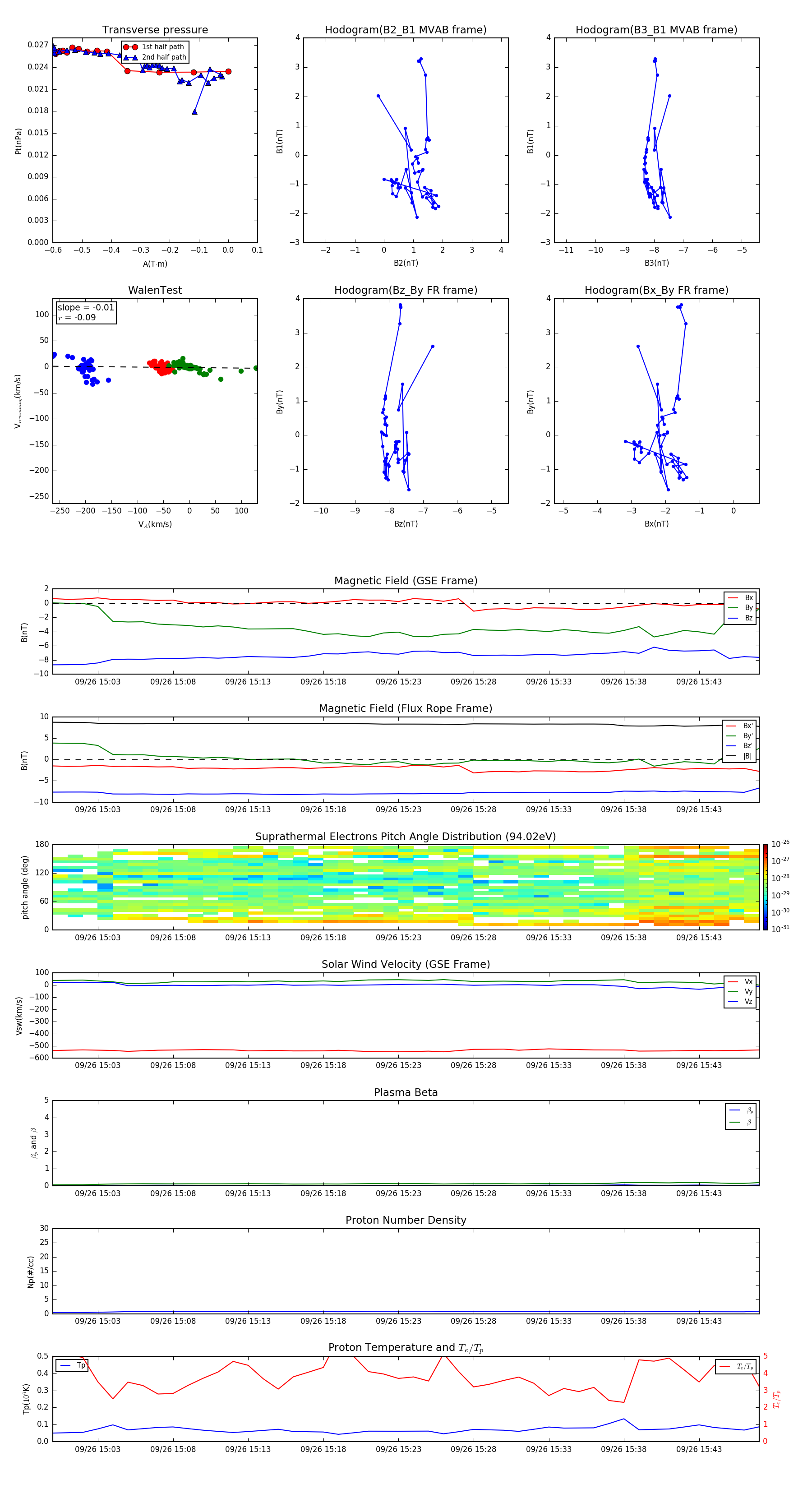Viewport: 812px width, 1489px height.
Task: Click the "Vsw(km/s)" y-axis label
Action: 18,1016
